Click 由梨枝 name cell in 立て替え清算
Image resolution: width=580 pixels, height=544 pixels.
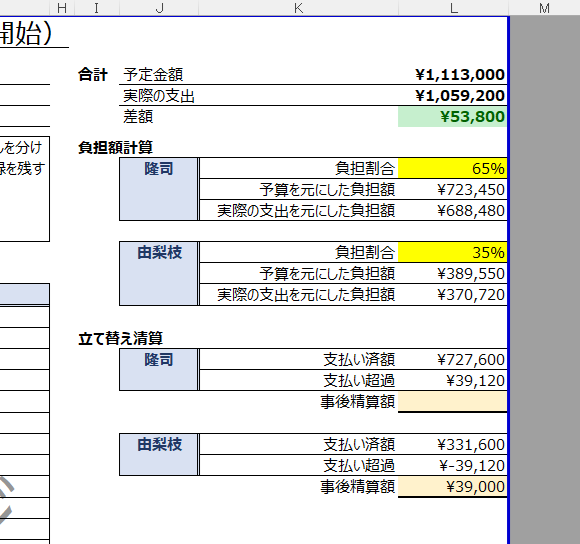(159, 455)
